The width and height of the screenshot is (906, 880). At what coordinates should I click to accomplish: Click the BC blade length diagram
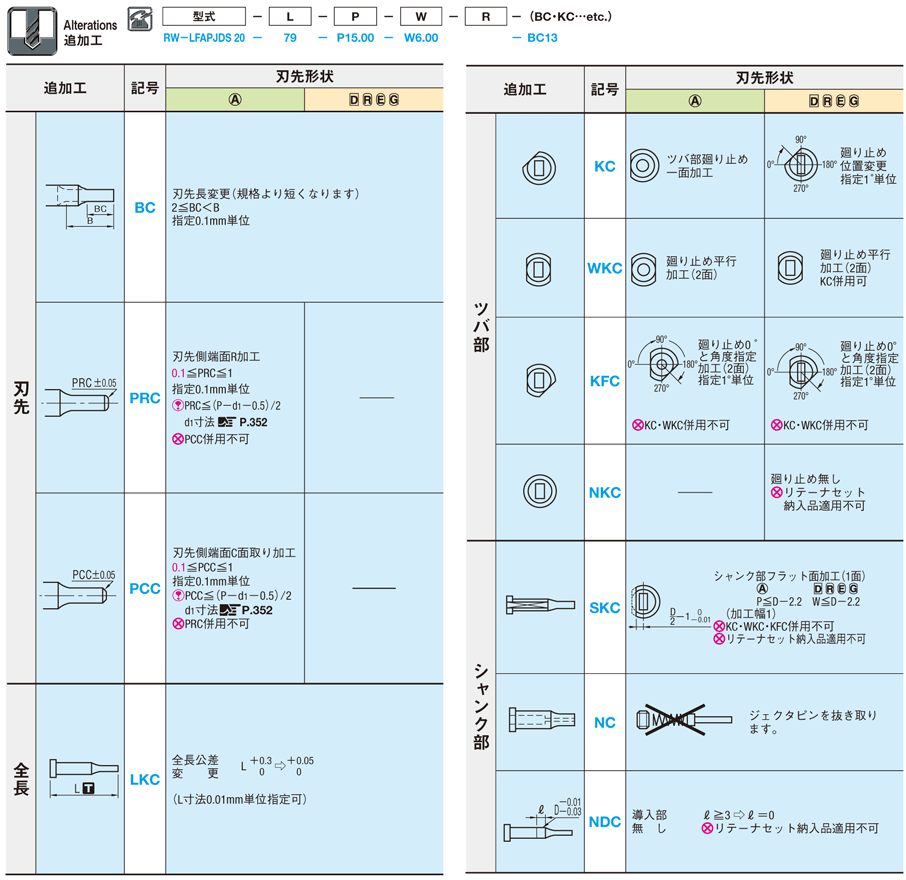tap(79, 207)
